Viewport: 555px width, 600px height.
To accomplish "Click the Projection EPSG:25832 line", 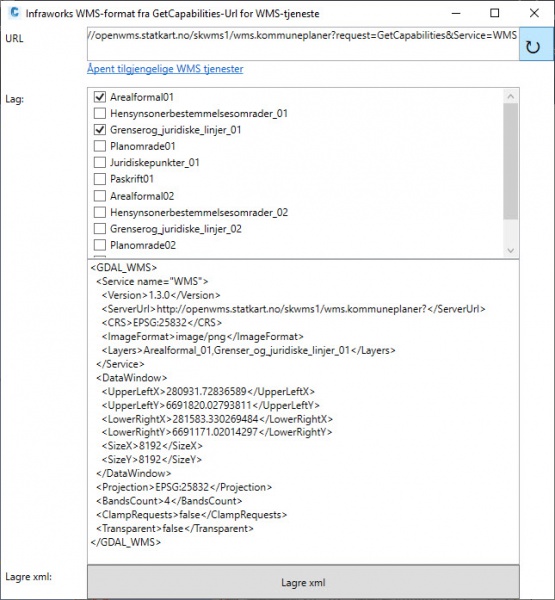I will click(184, 488).
